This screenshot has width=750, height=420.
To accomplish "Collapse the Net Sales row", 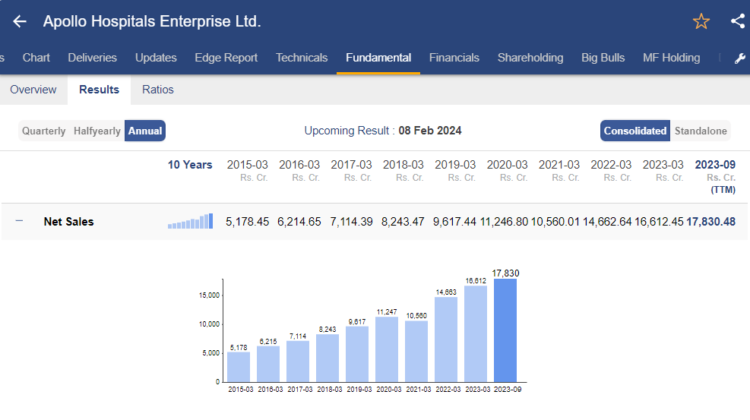I will tap(20, 221).
